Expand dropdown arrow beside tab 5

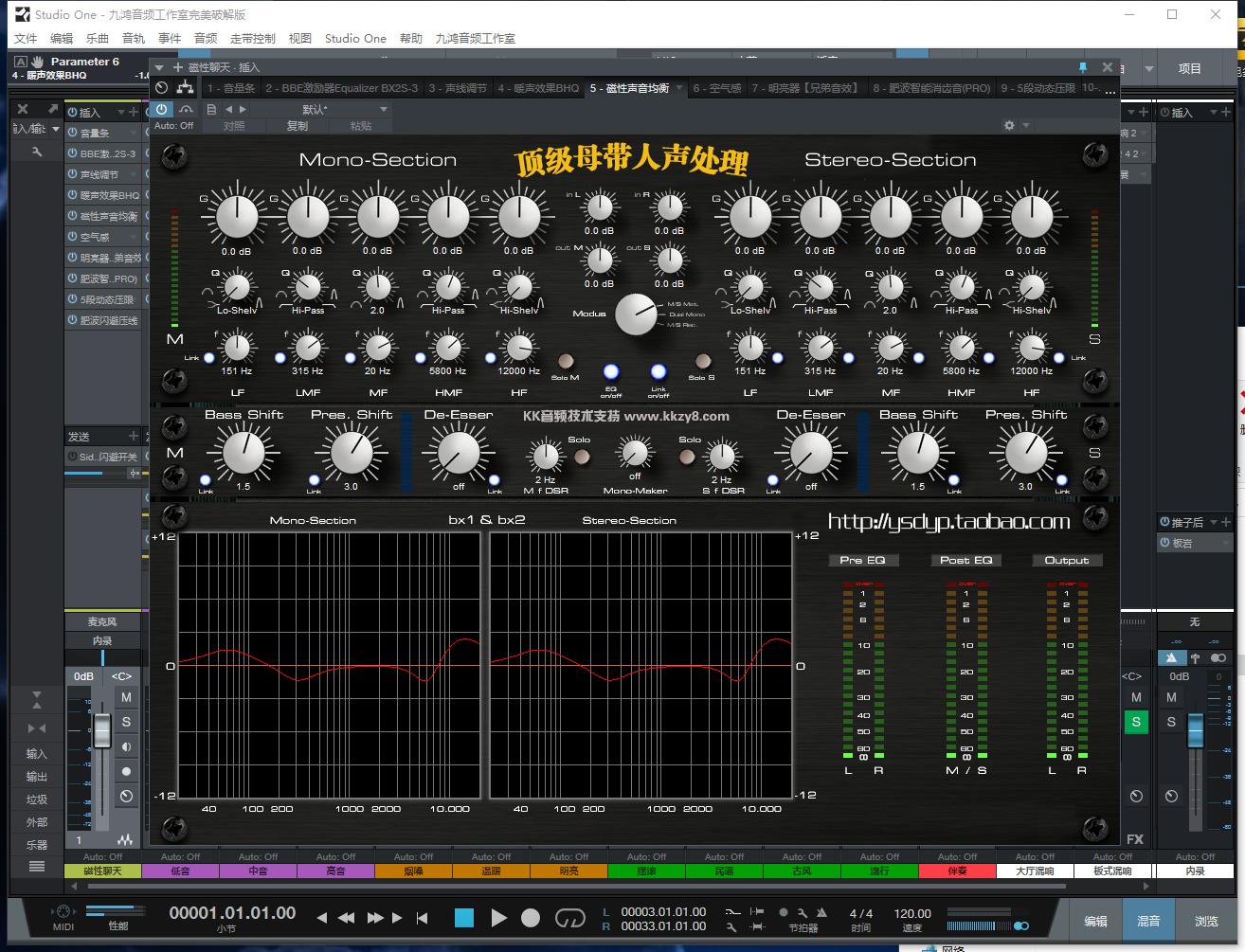point(678,88)
